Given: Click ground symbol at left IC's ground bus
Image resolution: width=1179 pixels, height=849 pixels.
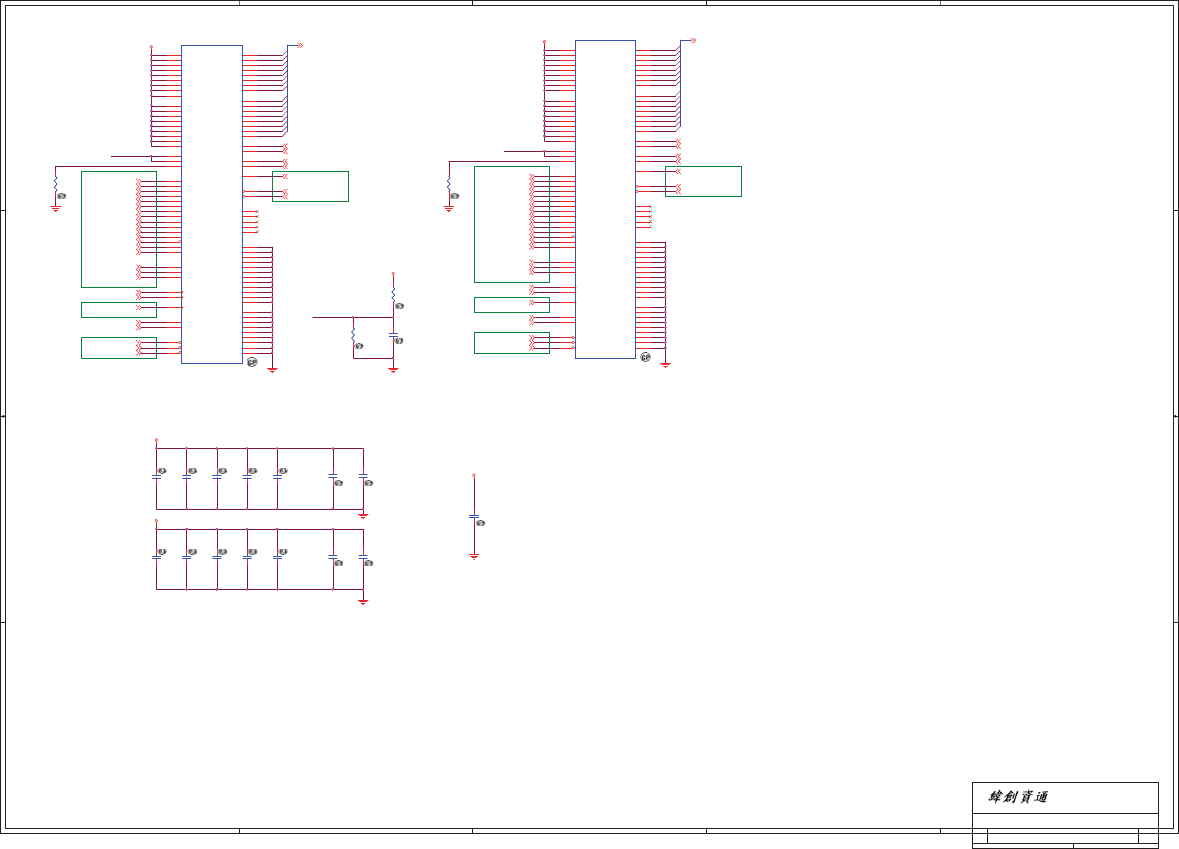Looking at the screenshot, I should [x=272, y=369].
